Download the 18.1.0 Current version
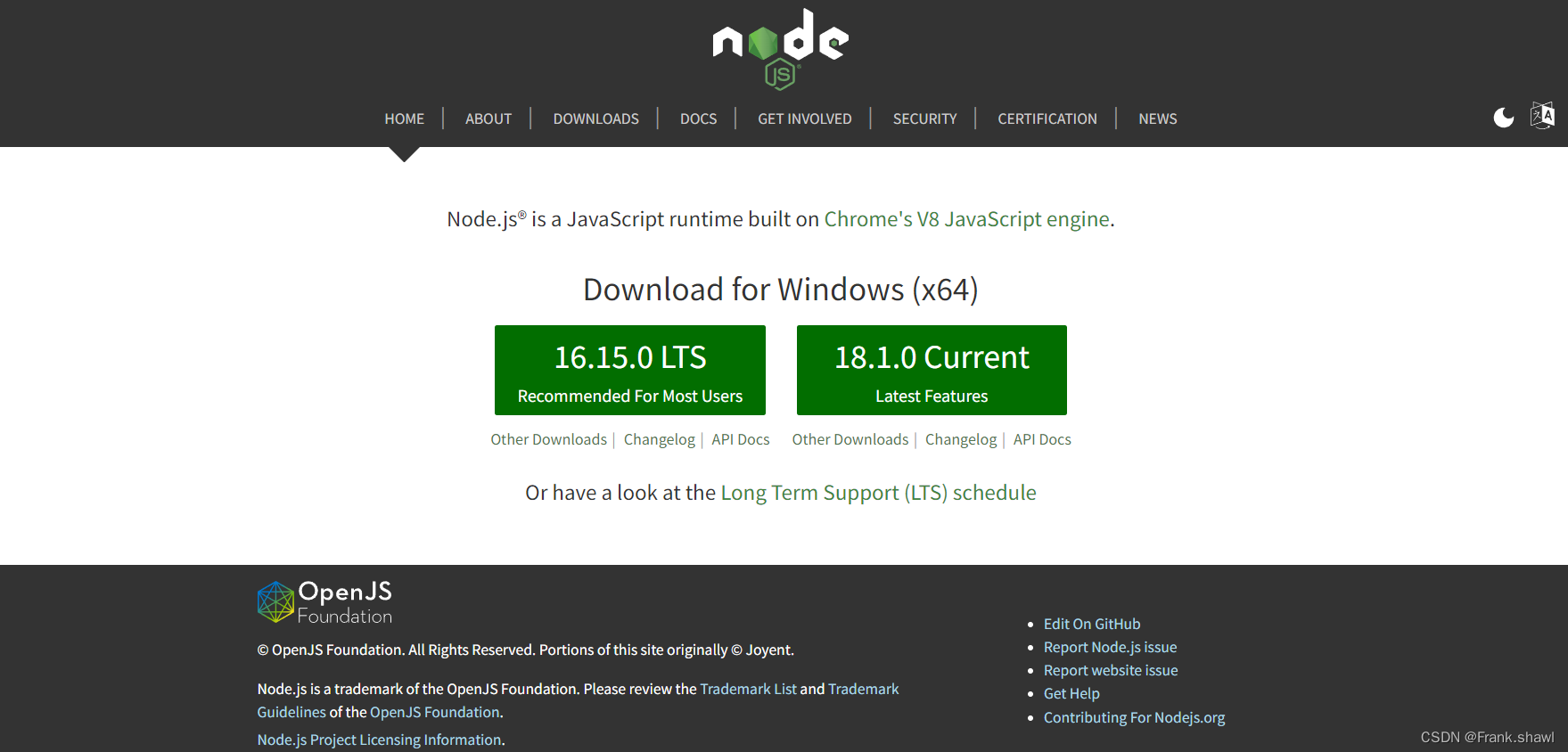 [x=932, y=370]
